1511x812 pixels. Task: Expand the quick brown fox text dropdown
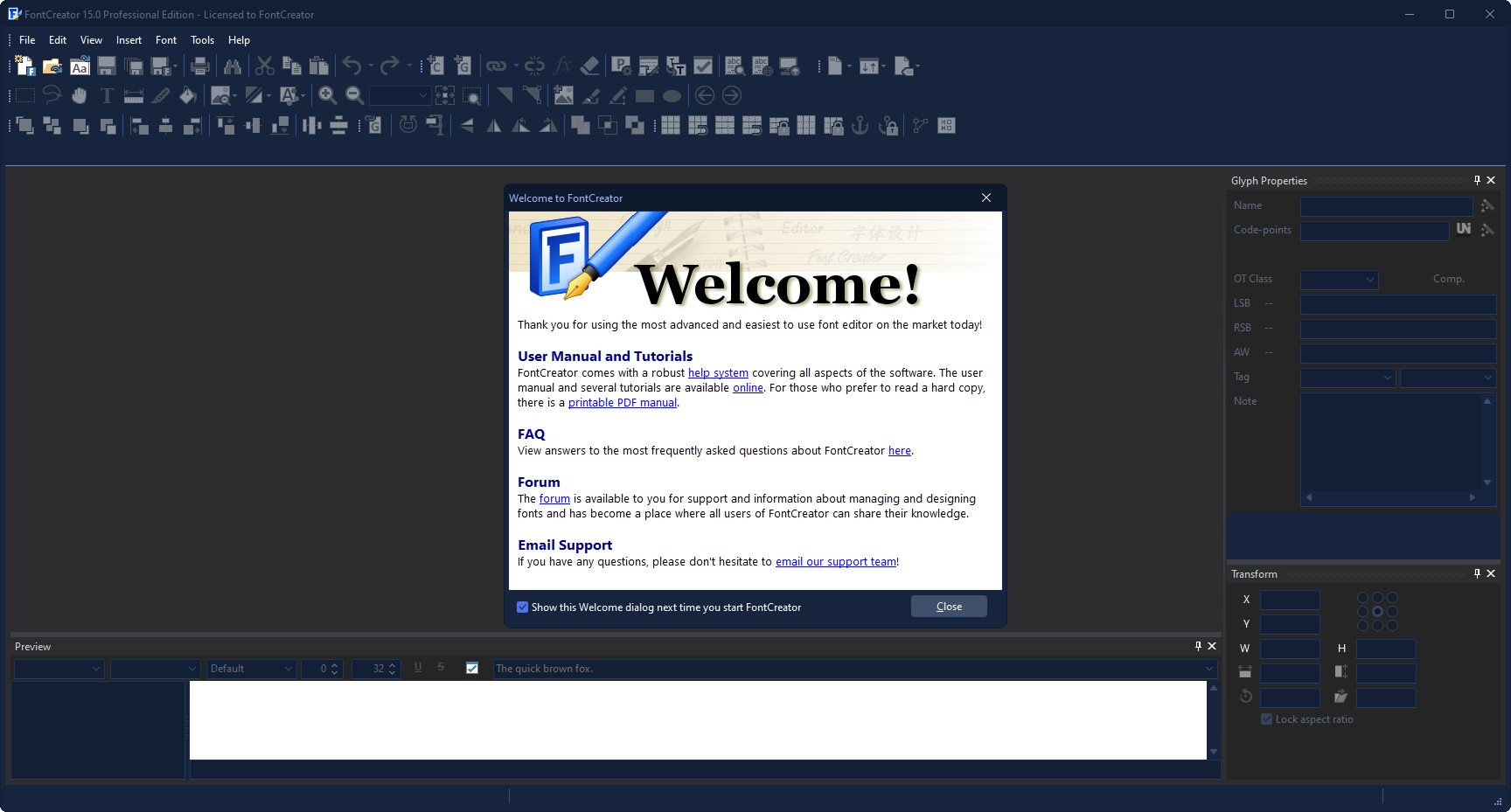[1210, 669]
